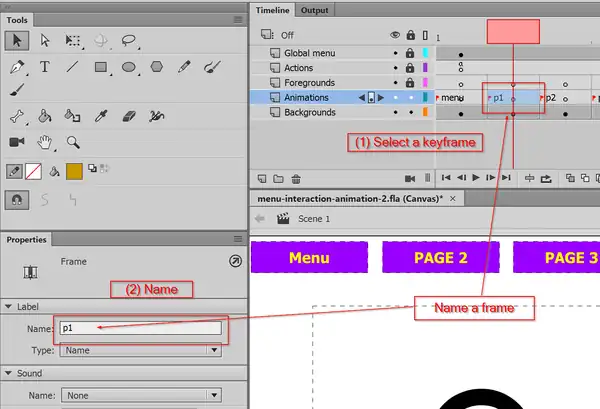Pick the Lasso tool
600x409 pixels.
(x=129, y=41)
